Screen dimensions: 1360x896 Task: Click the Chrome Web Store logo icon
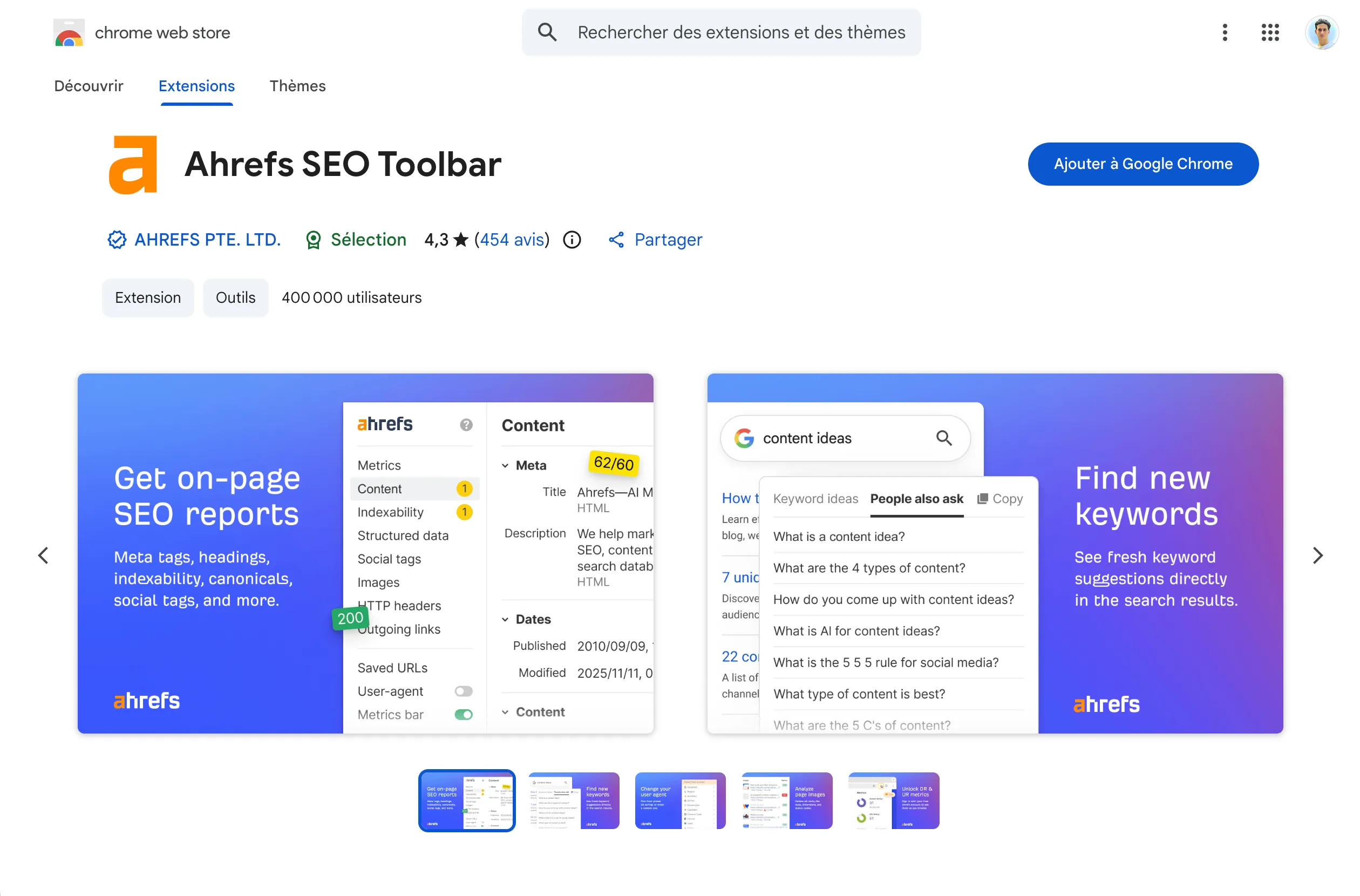click(69, 32)
